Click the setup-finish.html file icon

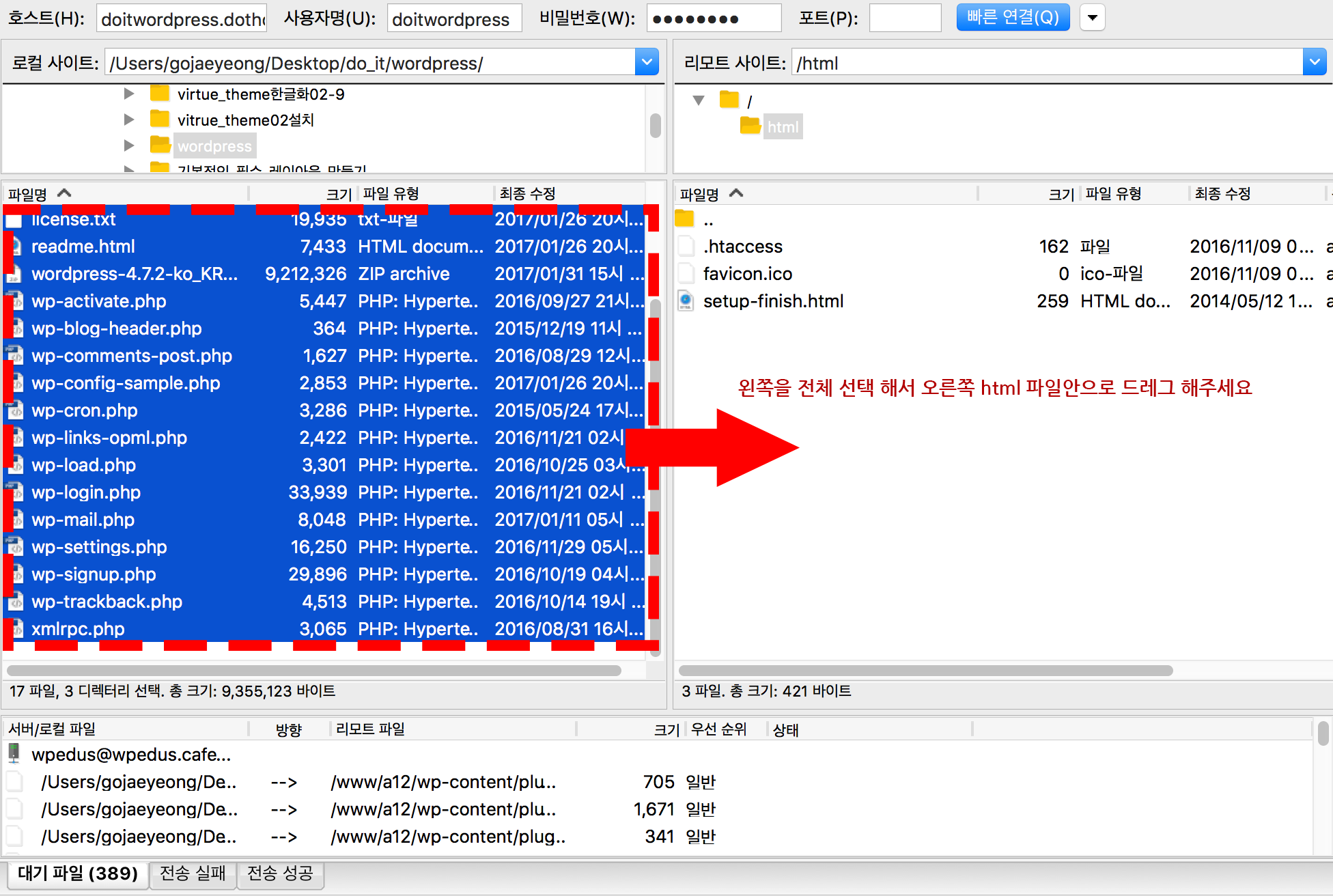[686, 301]
